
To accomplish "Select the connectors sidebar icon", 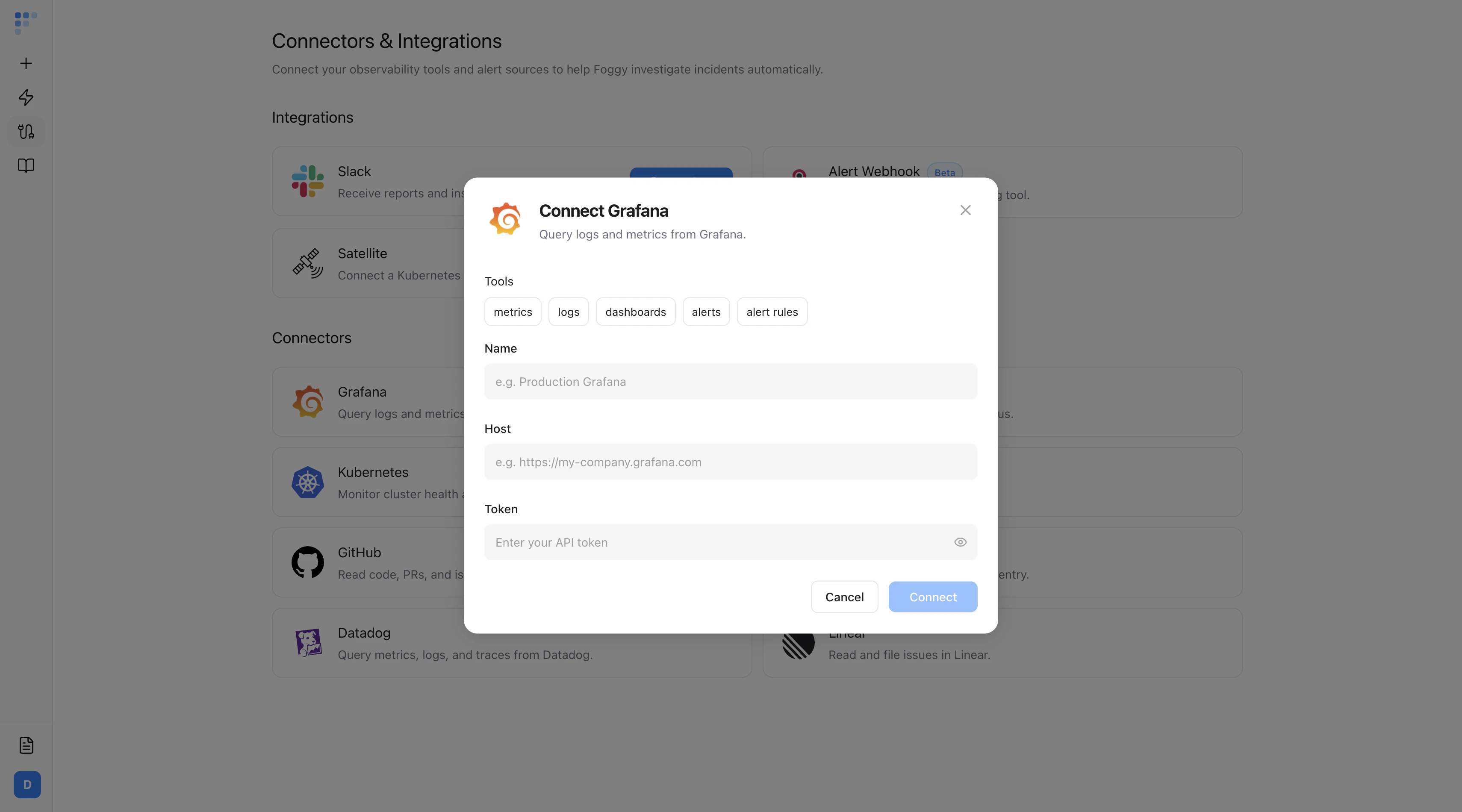I will click(x=26, y=132).
